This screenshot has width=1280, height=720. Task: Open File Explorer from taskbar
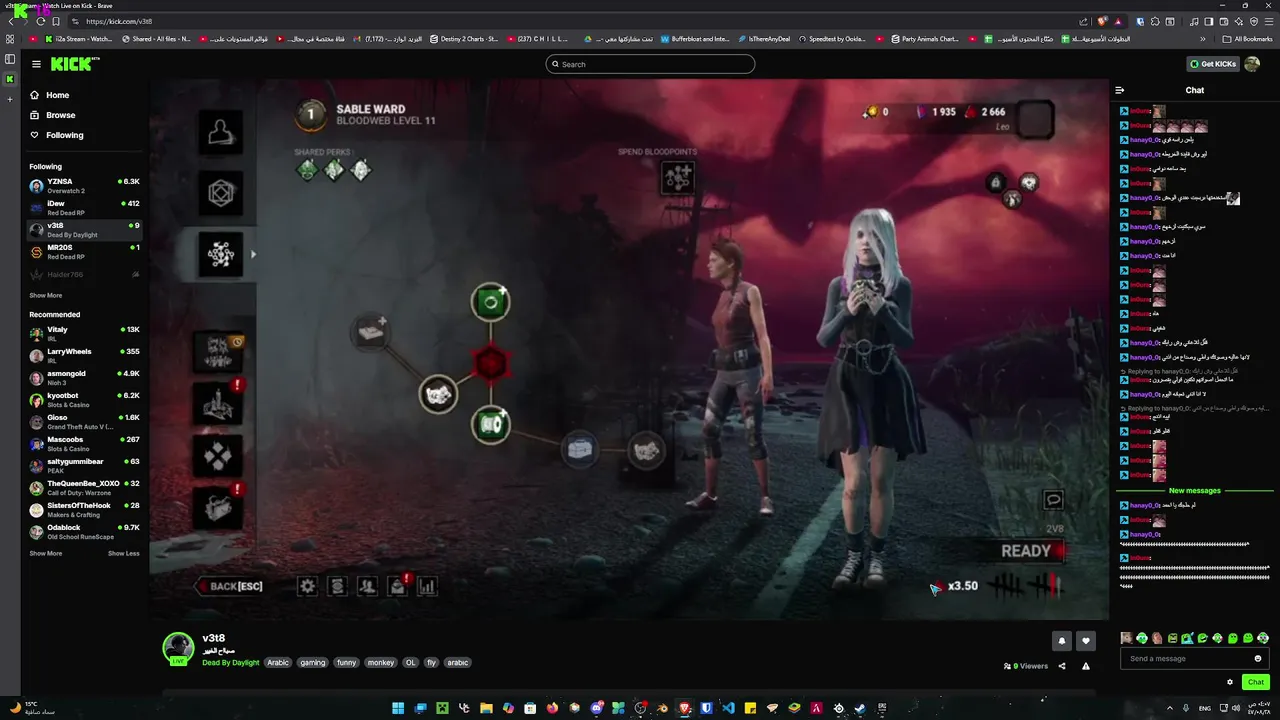click(486, 708)
